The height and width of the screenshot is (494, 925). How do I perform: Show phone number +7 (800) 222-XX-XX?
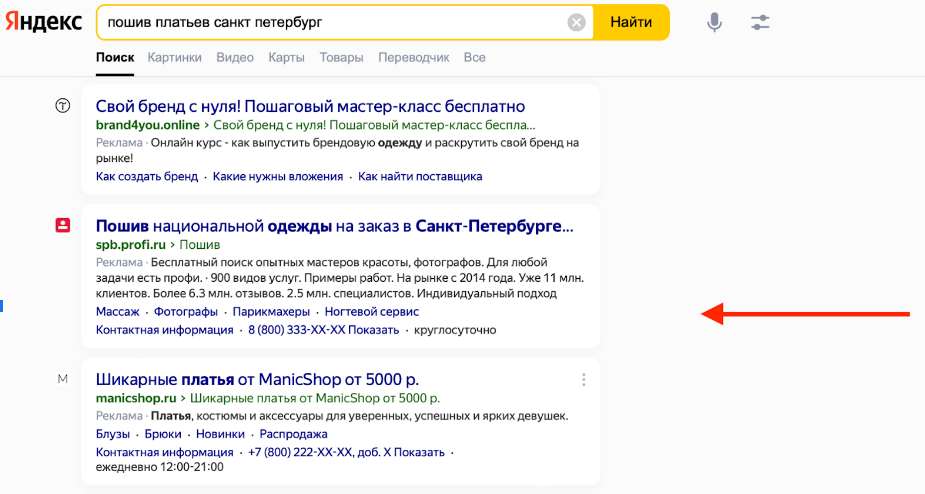[x=346, y=452]
